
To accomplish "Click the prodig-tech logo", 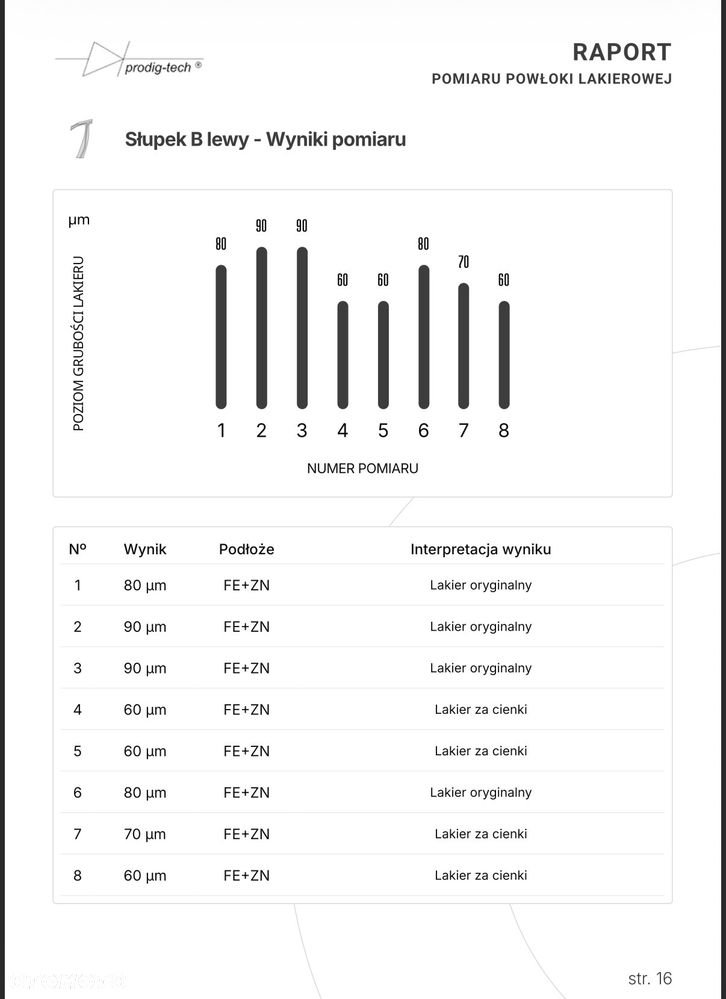I will [x=128, y=60].
